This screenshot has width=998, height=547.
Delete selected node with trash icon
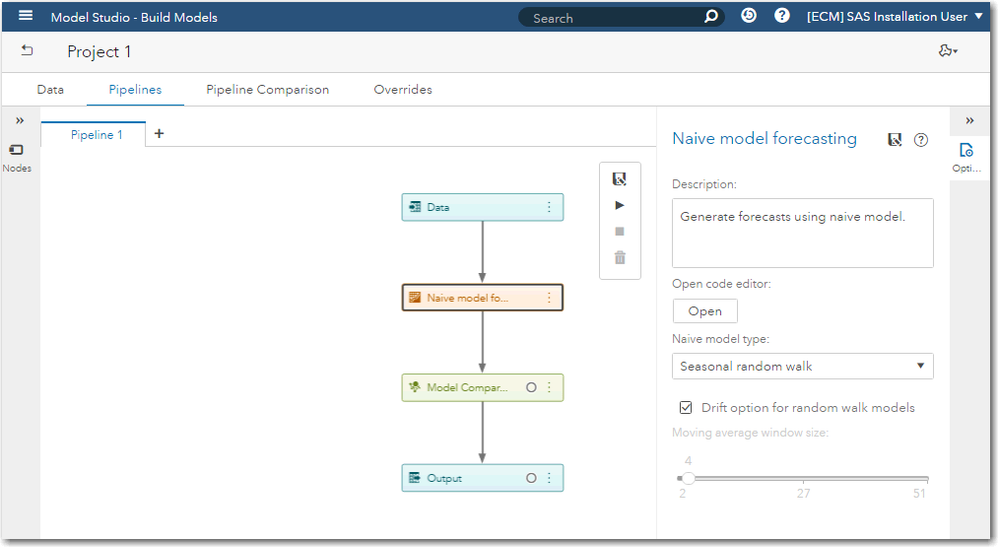coord(620,258)
